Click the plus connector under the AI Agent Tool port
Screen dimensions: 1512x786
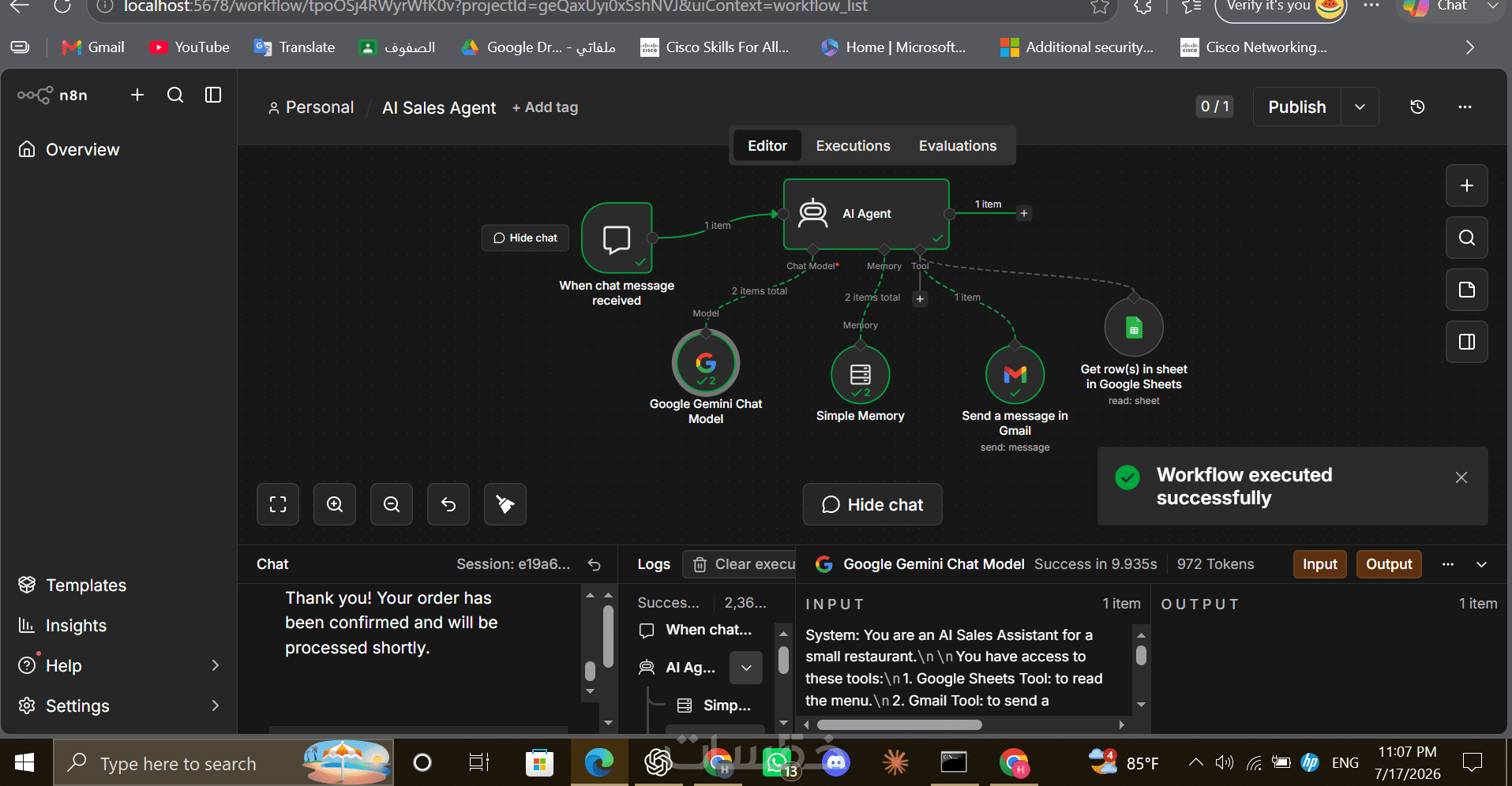point(920,299)
